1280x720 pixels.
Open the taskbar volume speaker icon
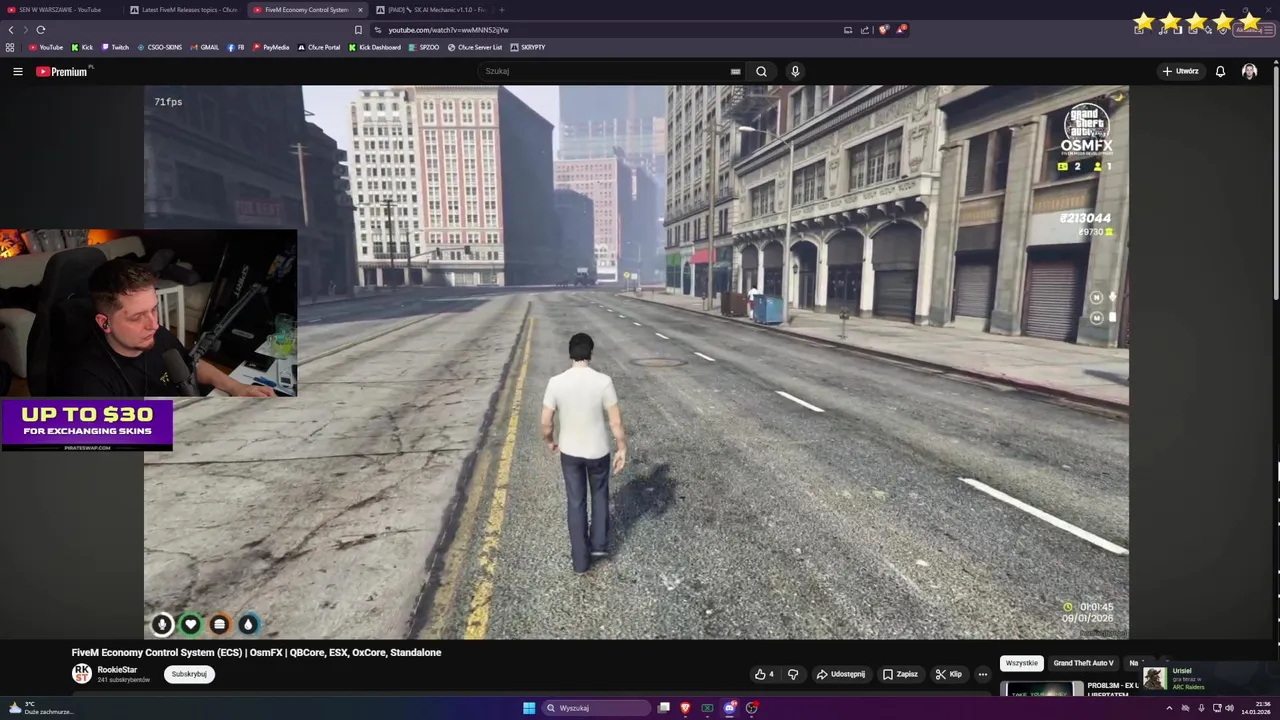[x=1229, y=708]
